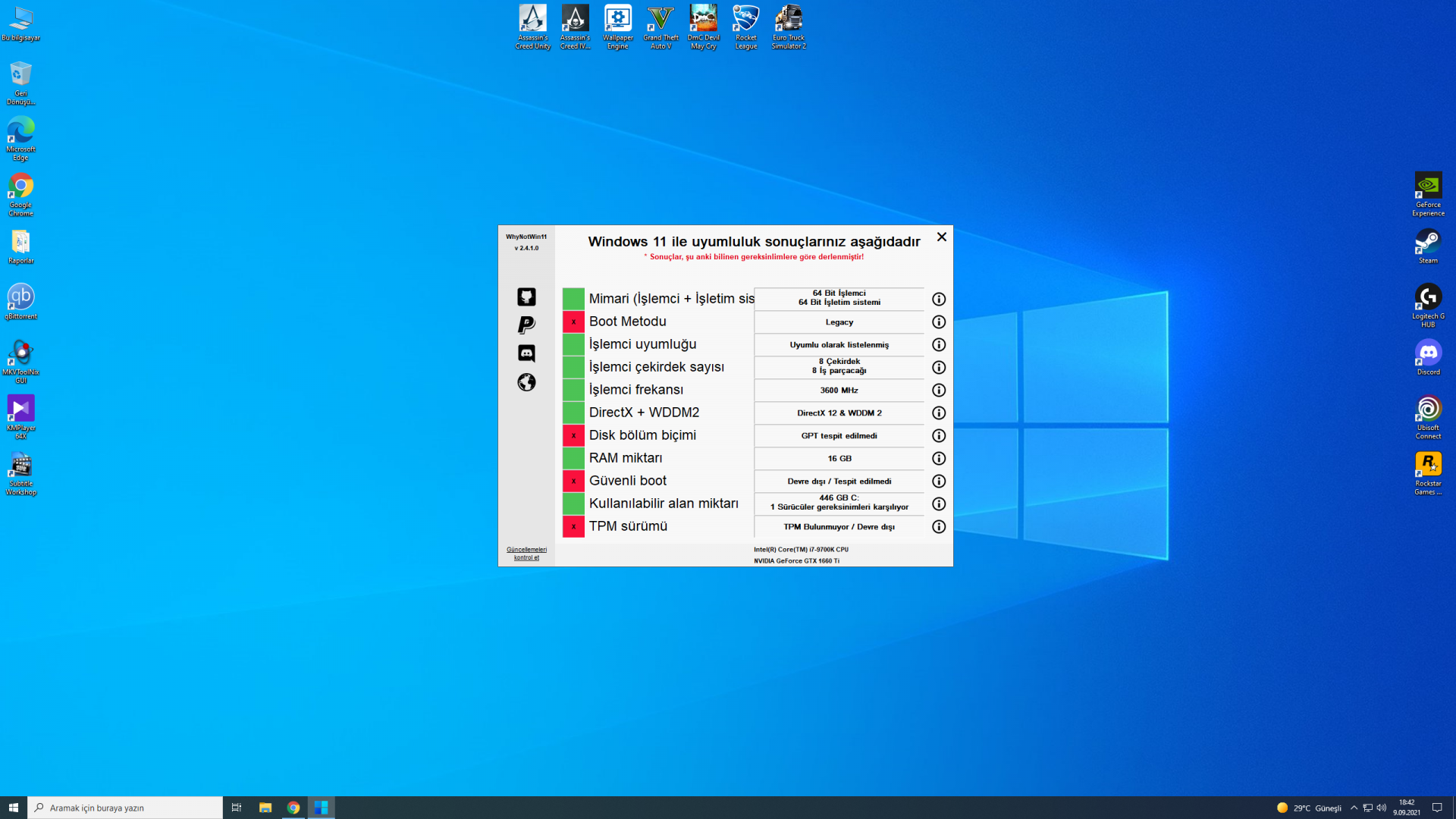Open Google Chrome from the taskbar

click(x=293, y=808)
